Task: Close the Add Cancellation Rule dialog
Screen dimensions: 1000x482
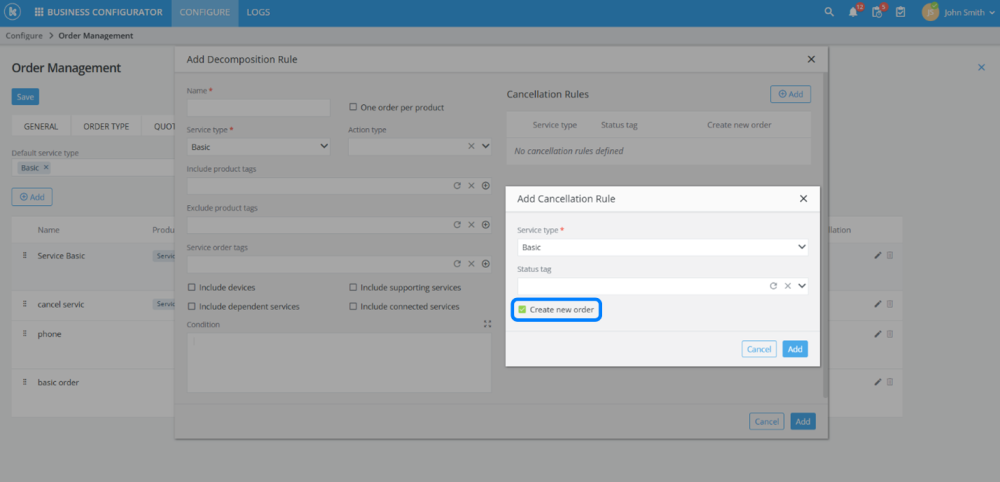Action: click(803, 199)
